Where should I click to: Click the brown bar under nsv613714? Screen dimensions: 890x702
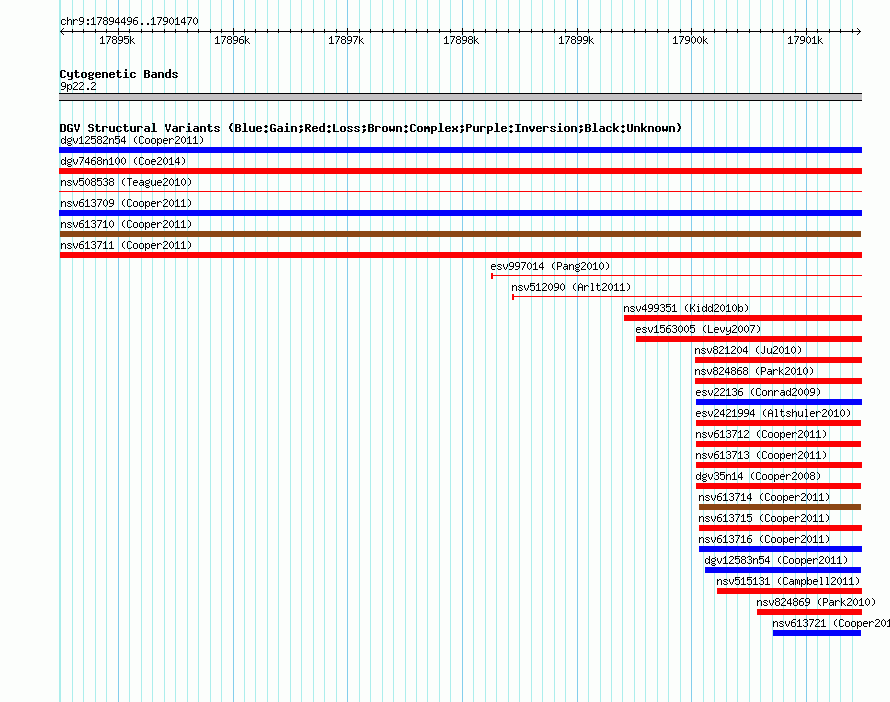(x=780, y=507)
